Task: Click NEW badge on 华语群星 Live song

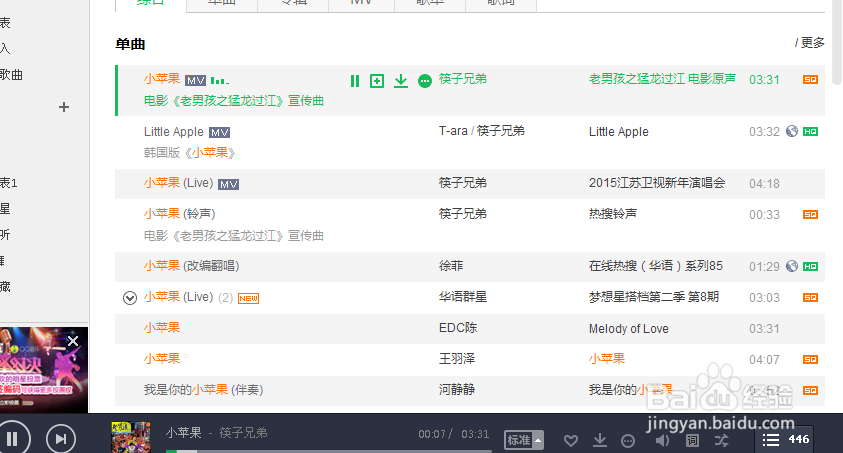Action: (x=248, y=298)
